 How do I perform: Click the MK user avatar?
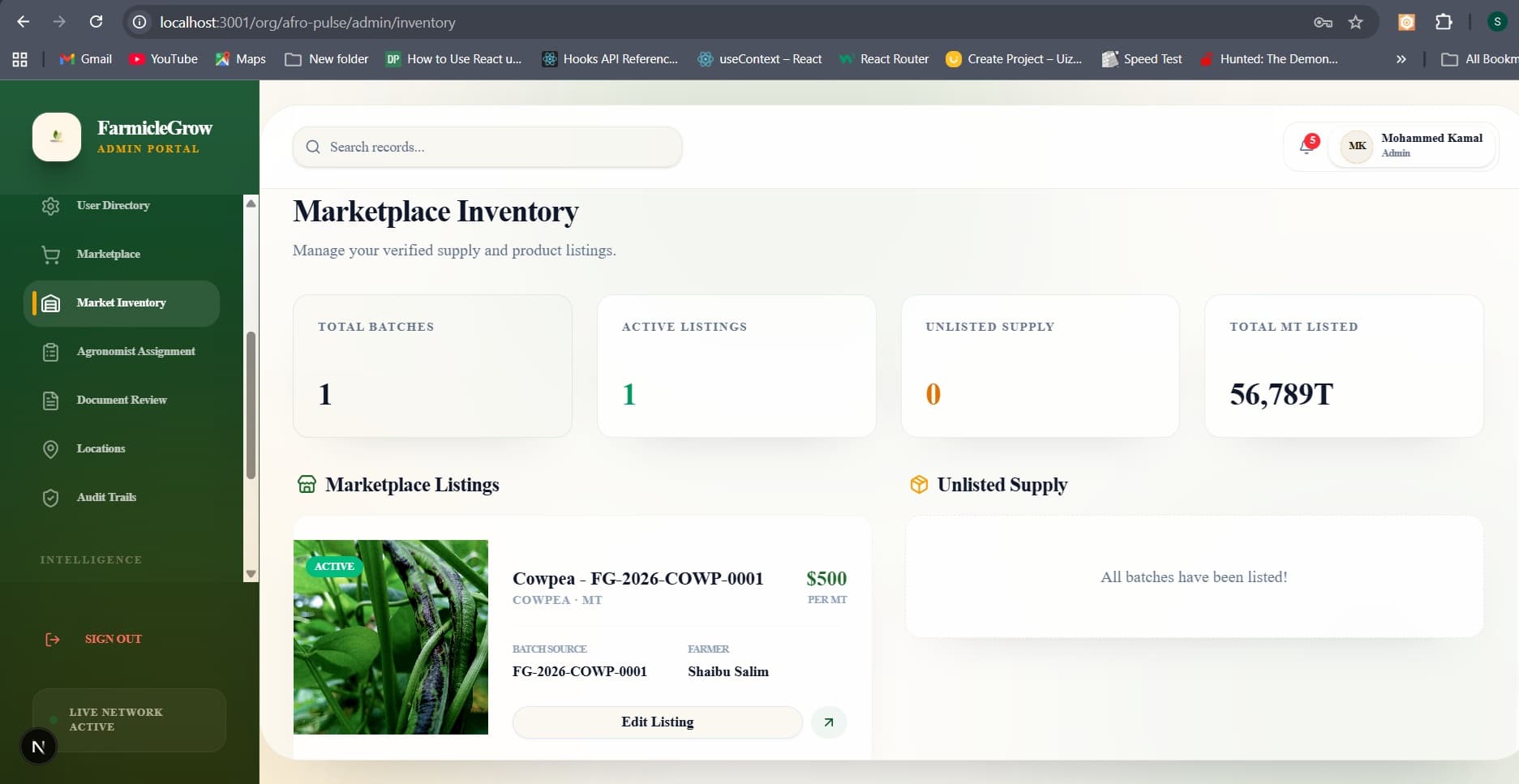click(1357, 146)
